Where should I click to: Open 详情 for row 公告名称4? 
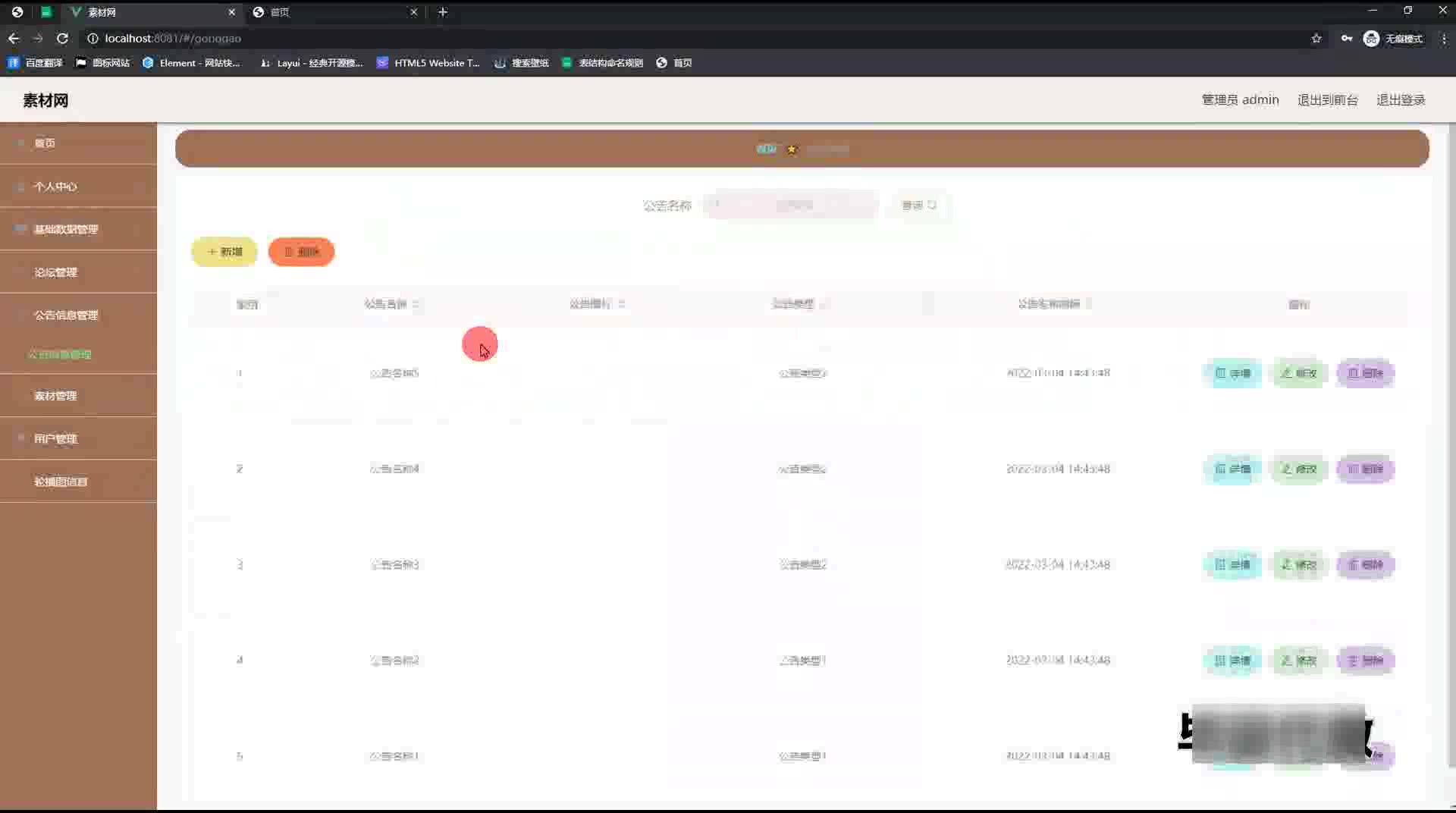1232,469
